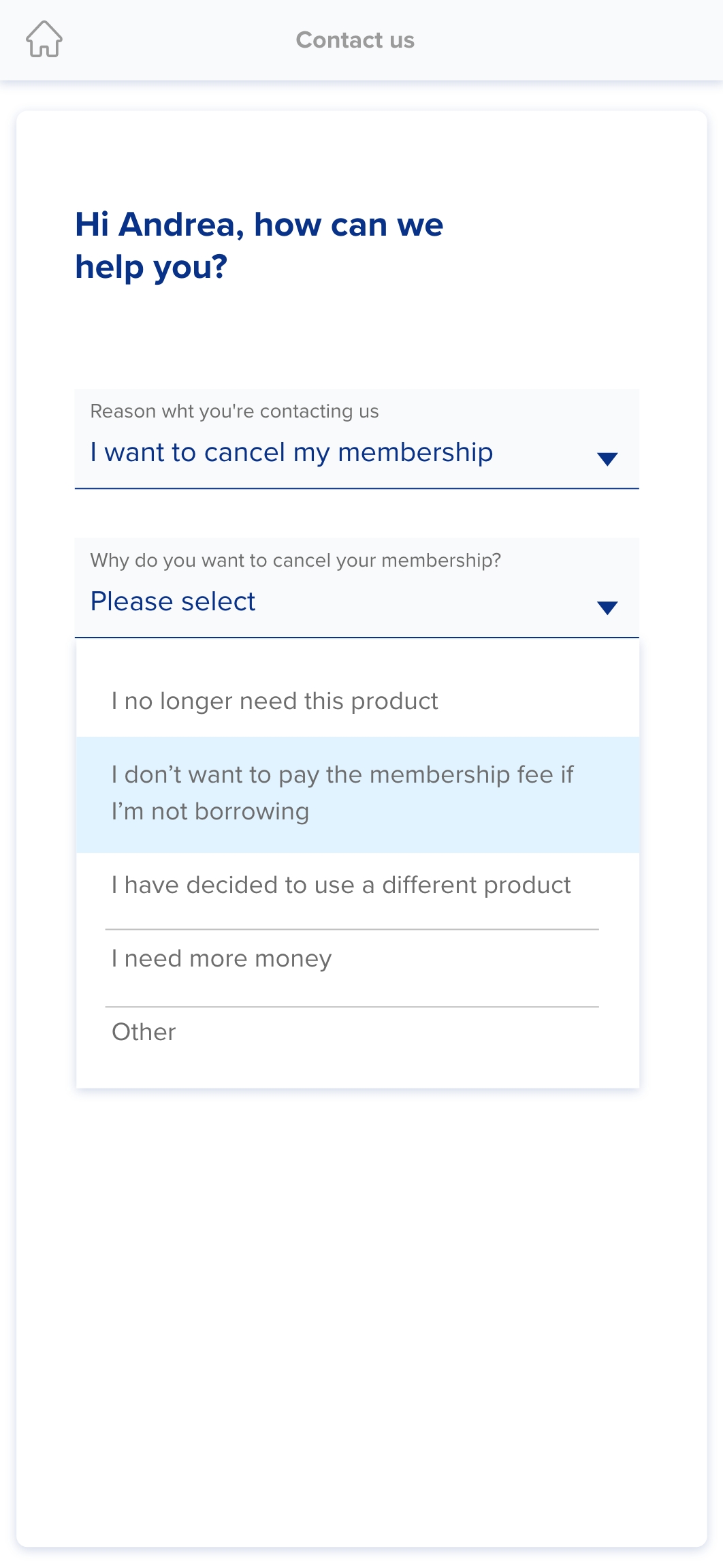Collapse the cancel-reason dropdown using its arrow
The height and width of the screenshot is (1568, 723).
607,608
